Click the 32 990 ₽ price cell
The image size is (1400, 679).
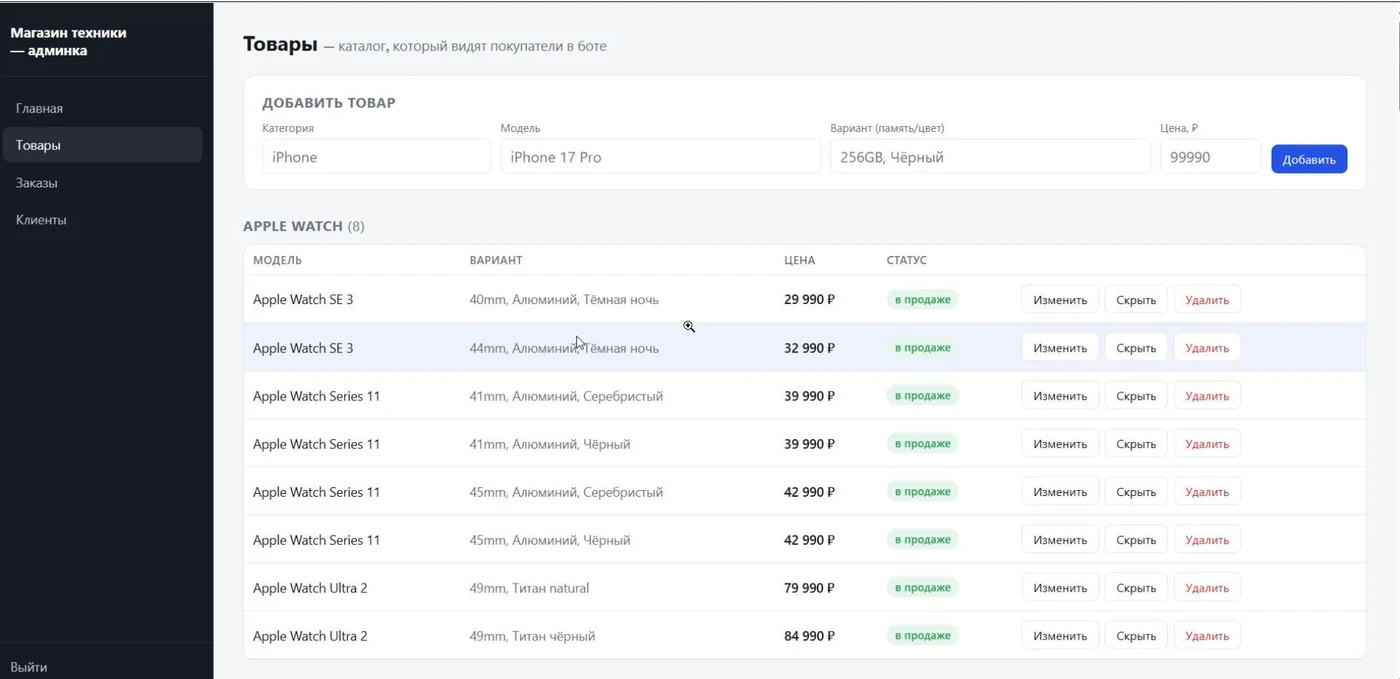click(809, 347)
